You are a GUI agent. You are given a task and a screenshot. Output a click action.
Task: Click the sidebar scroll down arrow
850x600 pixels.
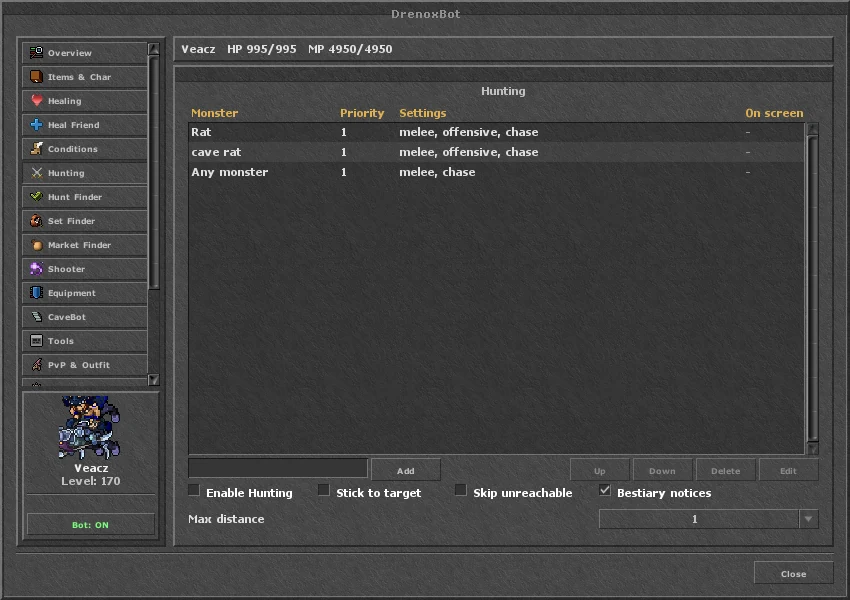[153, 379]
